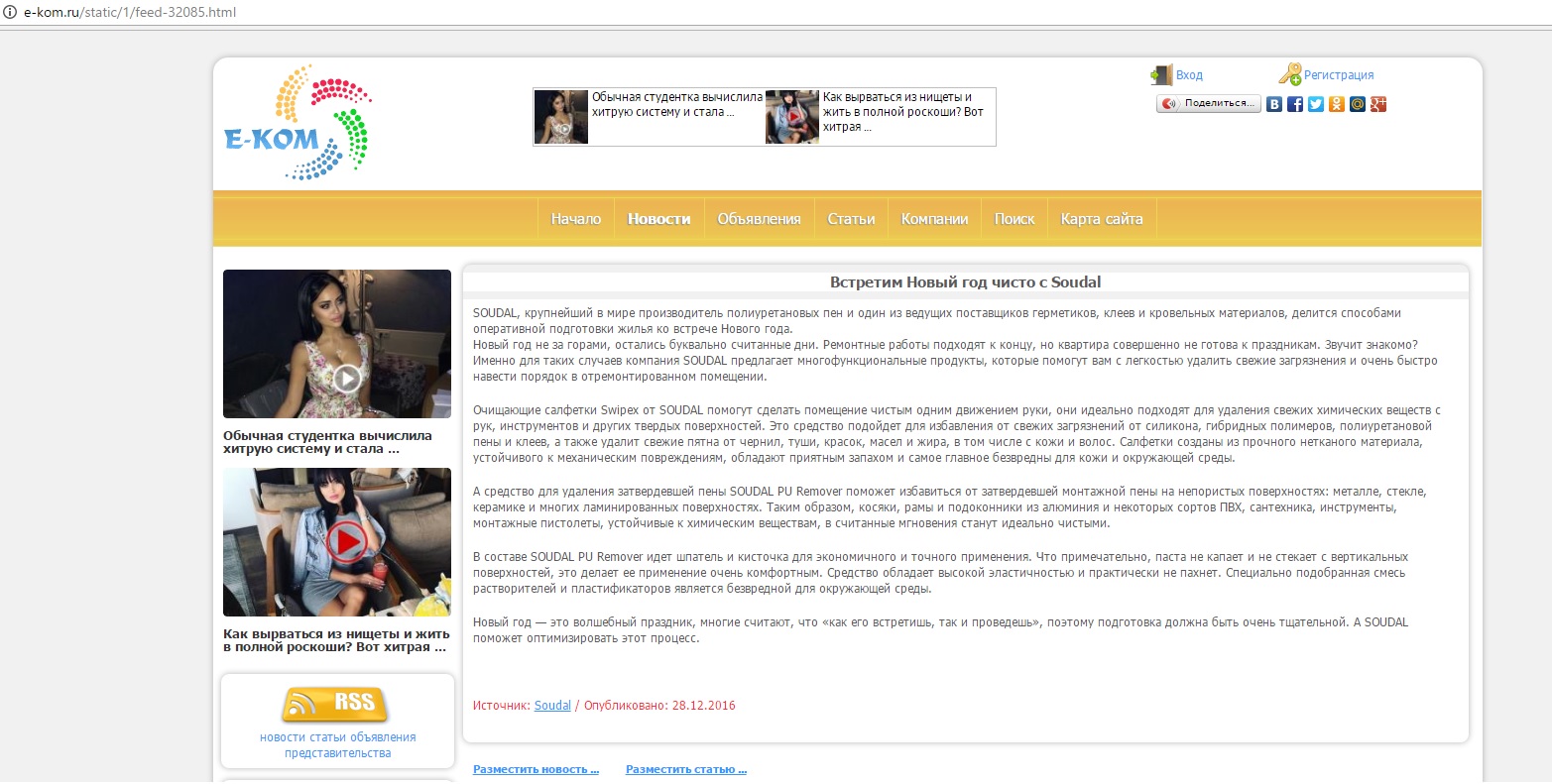Switch to the Статьи menu section
Viewport: 1552px width, 784px height.
(852, 219)
